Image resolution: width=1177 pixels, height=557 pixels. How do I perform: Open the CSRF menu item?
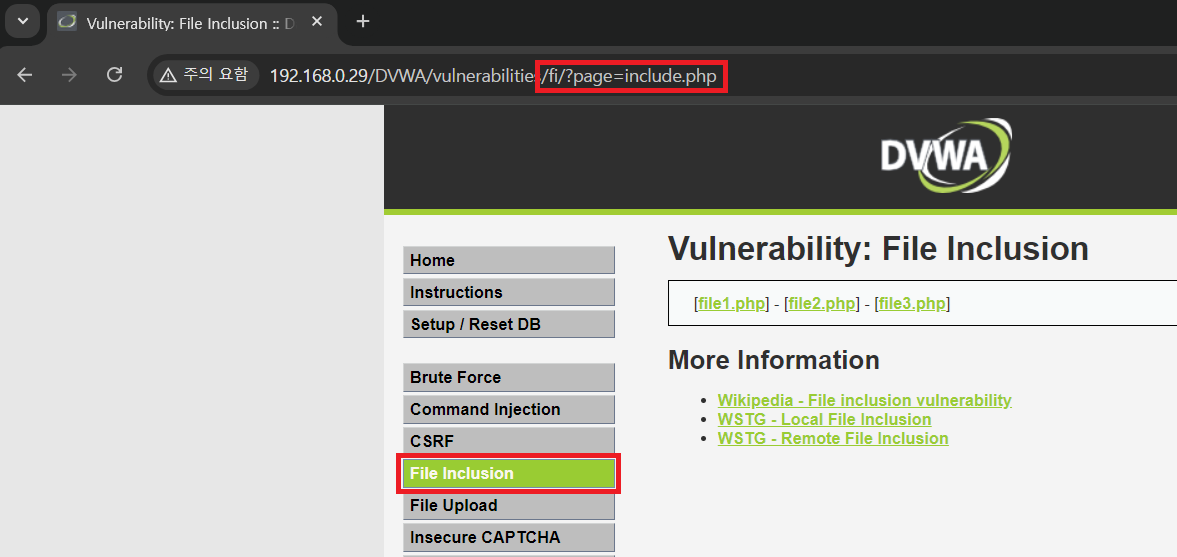point(508,441)
